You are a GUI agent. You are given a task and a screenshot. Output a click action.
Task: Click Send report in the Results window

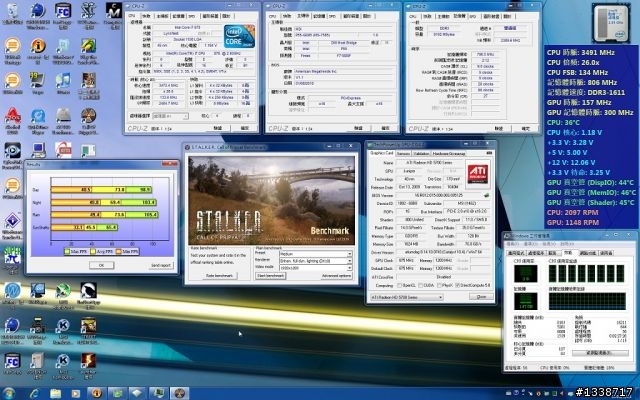click(161, 265)
